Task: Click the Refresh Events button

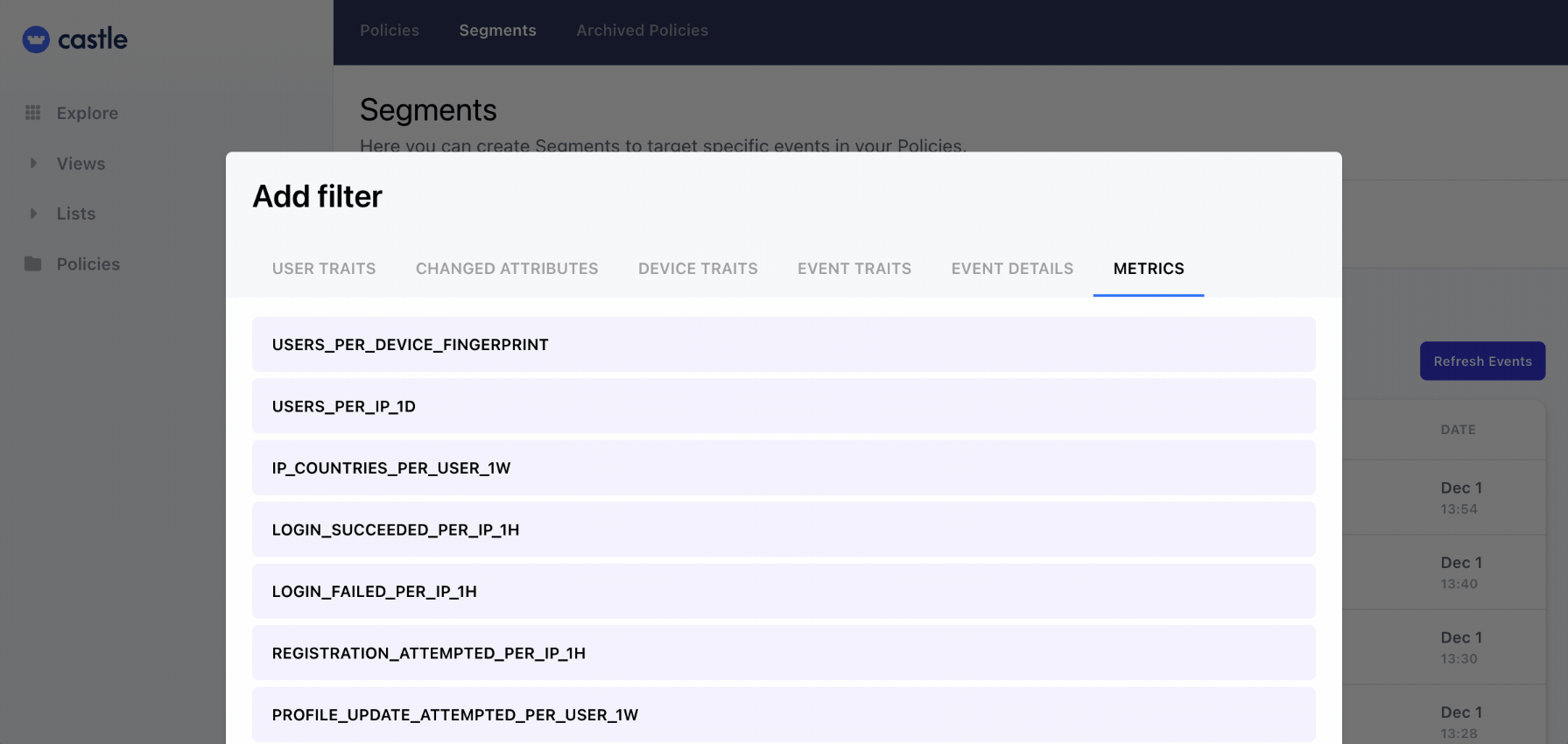Action: (x=1482, y=361)
